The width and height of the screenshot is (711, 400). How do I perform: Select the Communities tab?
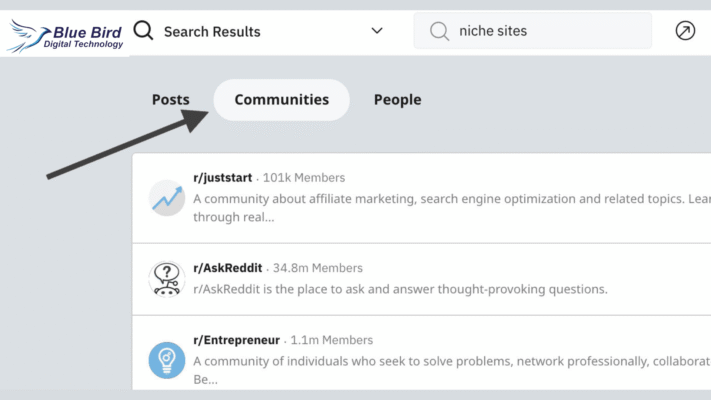click(x=281, y=100)
